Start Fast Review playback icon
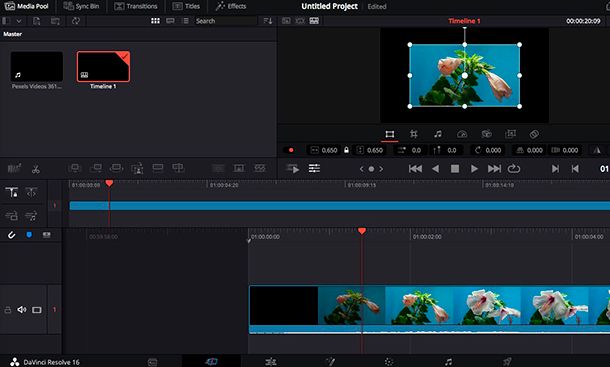The height and width of the screenshot is (367, 610). point(293,169)
